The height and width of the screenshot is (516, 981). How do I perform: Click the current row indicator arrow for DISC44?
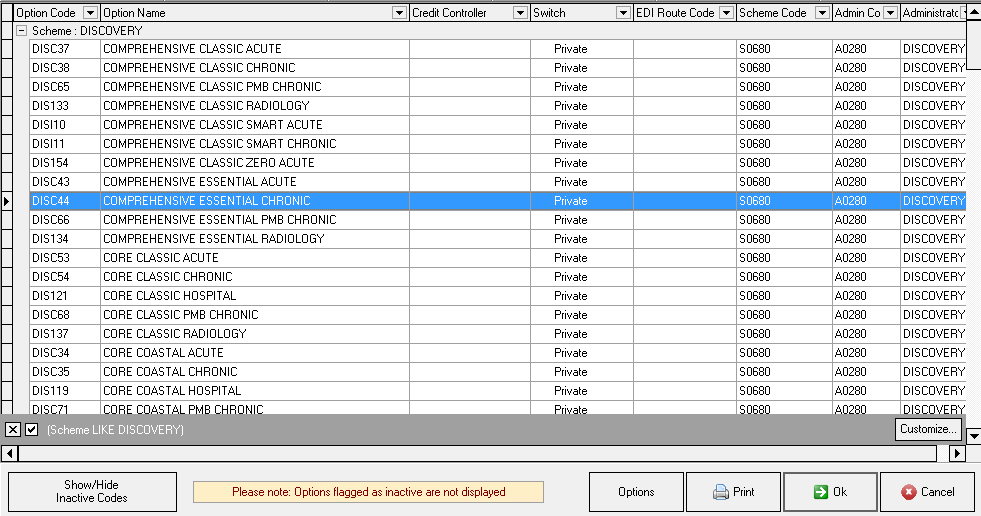(7, 201)
